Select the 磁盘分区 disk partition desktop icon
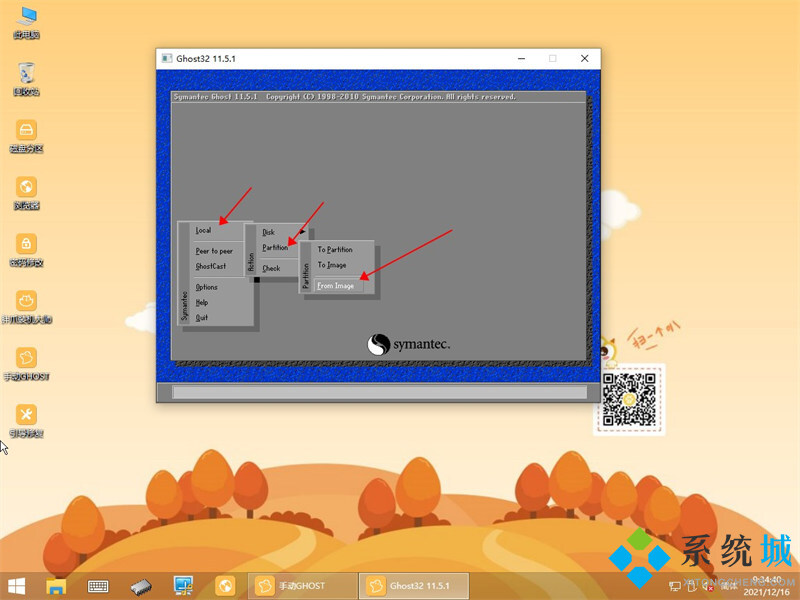 coord(27,137)
